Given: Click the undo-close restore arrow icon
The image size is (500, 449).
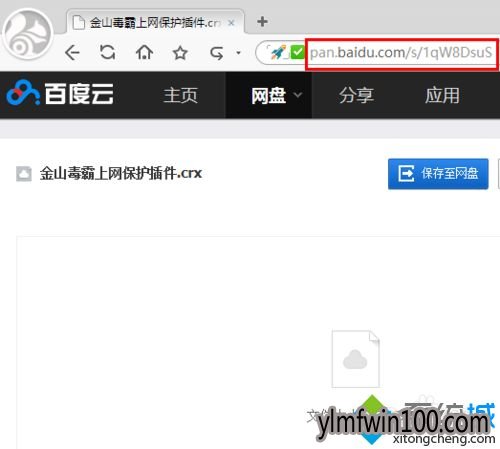Looking at the screenshot, I should 217,53.
